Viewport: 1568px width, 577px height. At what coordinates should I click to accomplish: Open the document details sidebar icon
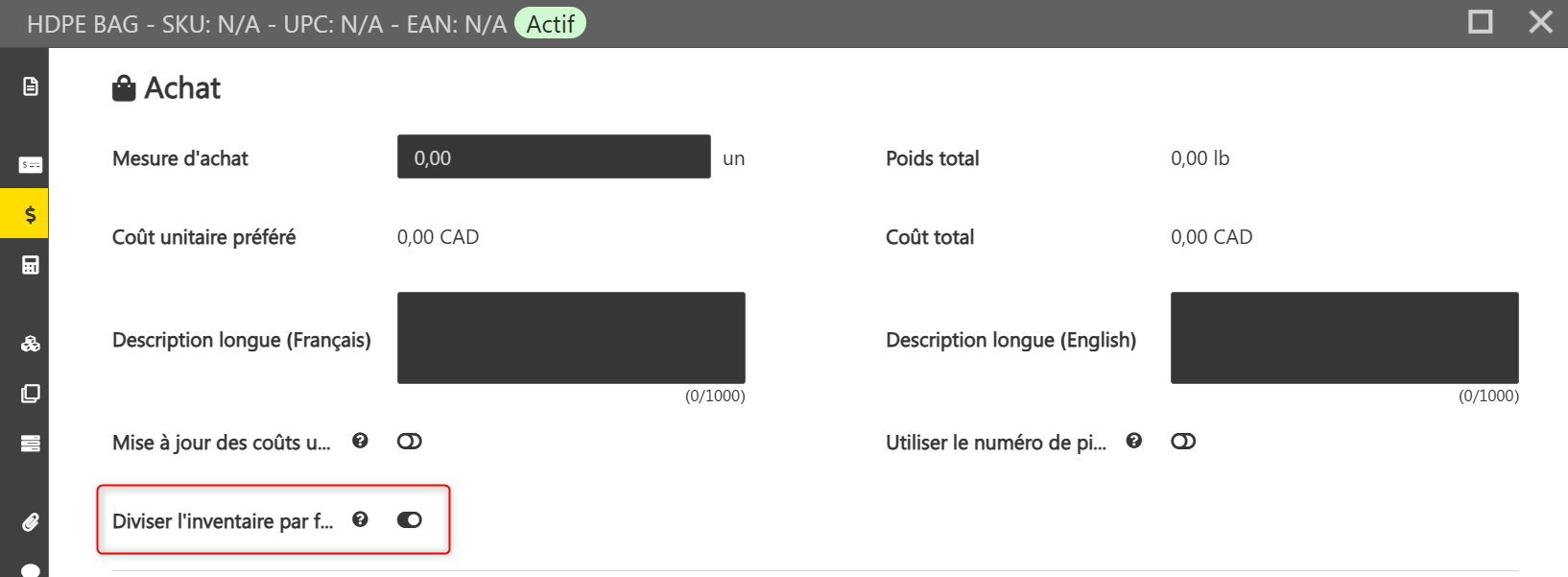[31, 86]
